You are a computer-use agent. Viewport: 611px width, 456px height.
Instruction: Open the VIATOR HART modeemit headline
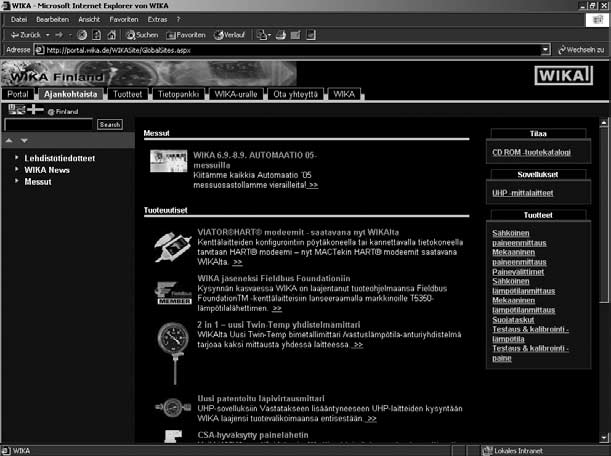pos(298,232)
